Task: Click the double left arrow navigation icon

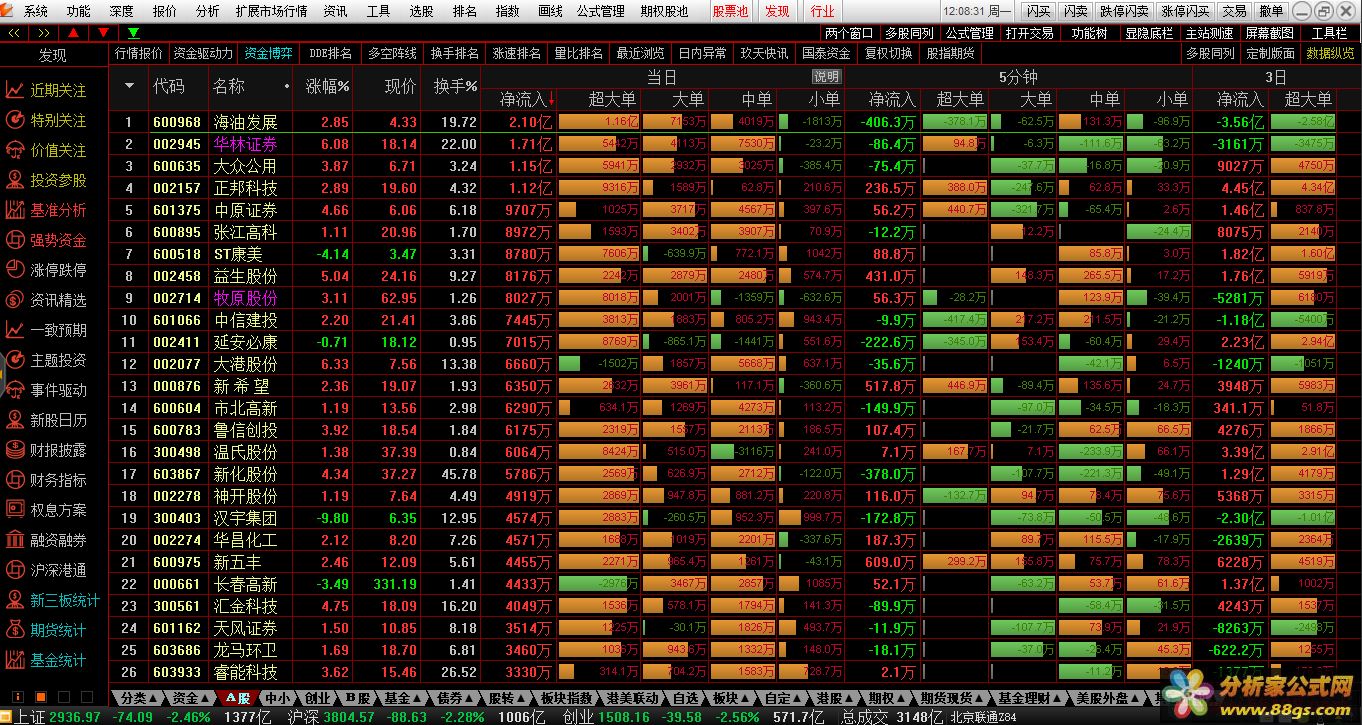Action: (15, 33)
